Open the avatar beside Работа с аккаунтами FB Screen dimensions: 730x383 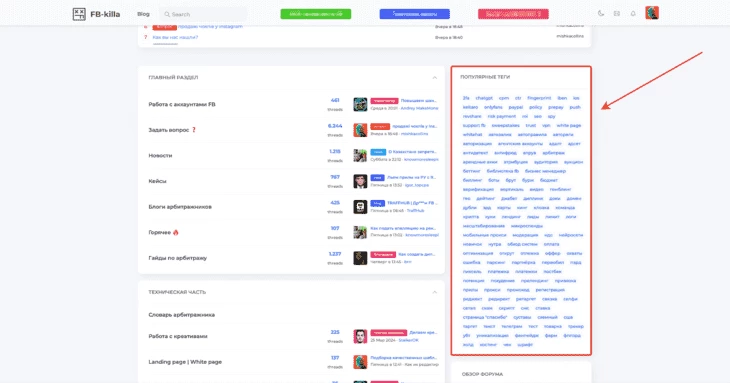tap(360, 104)
